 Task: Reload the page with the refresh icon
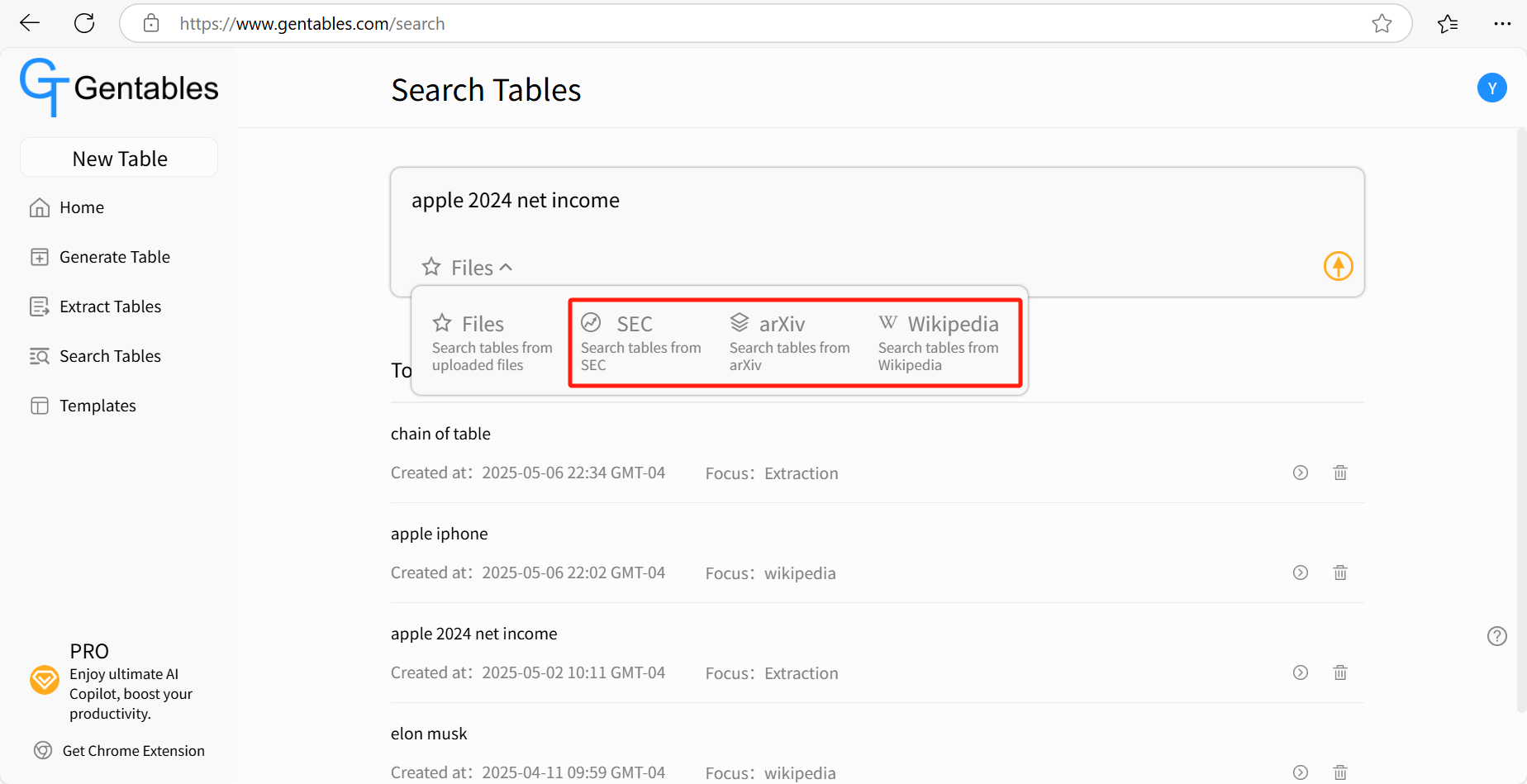click(x=84, y=23)
